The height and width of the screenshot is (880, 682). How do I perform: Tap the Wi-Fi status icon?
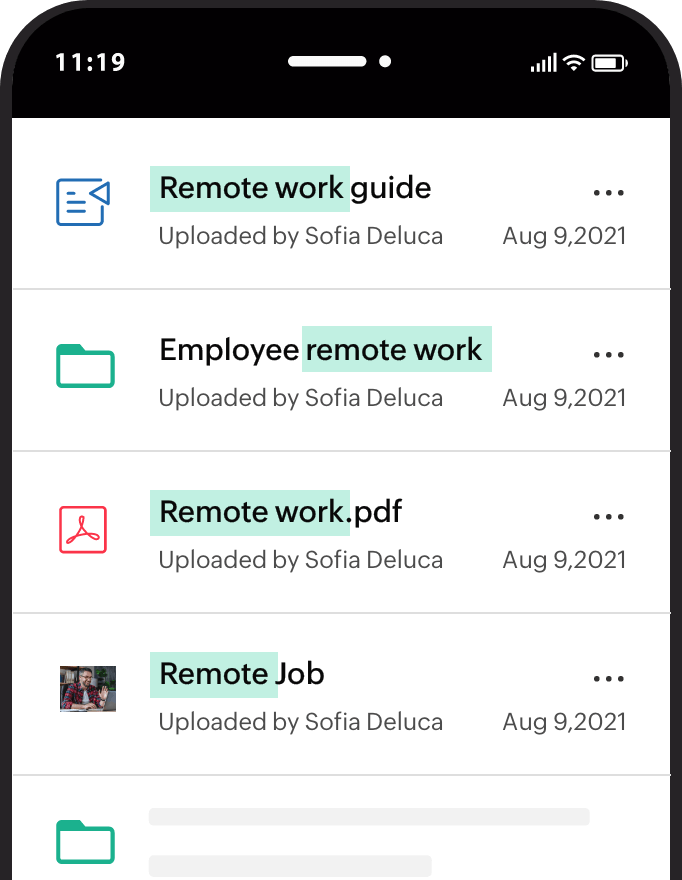[x=573, y=63]
